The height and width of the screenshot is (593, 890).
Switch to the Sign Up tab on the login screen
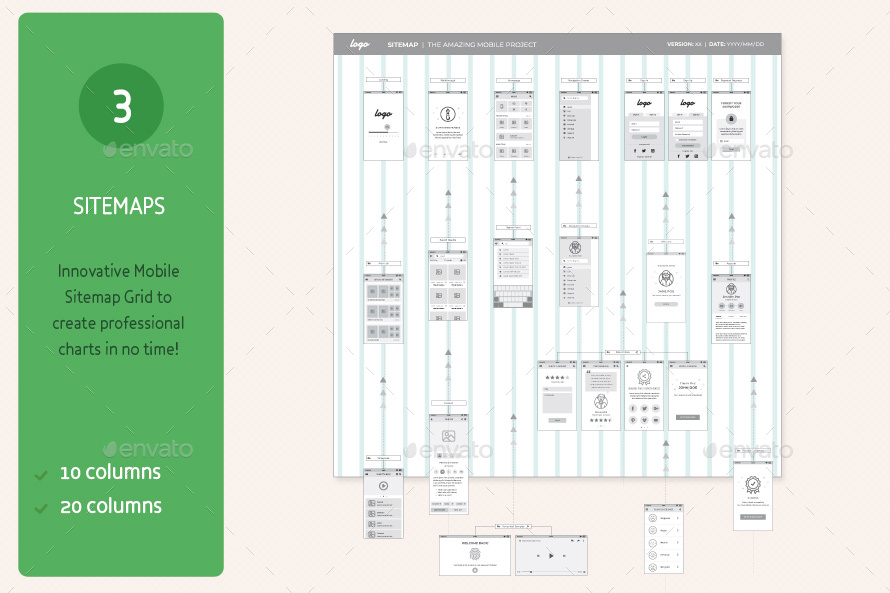[653, 114]
